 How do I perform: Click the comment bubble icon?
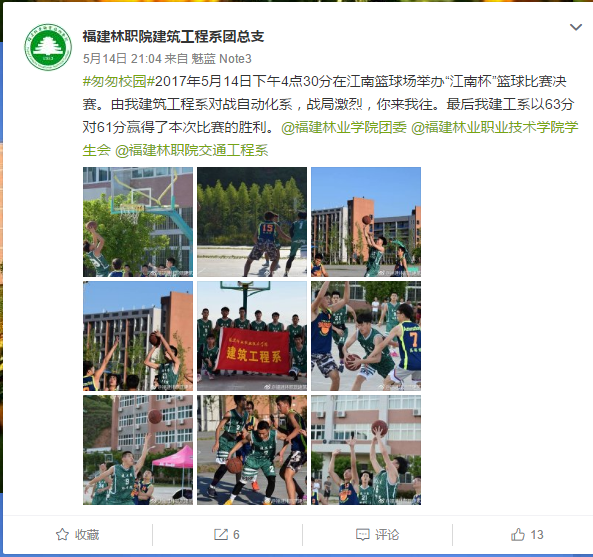click(362, 535)
